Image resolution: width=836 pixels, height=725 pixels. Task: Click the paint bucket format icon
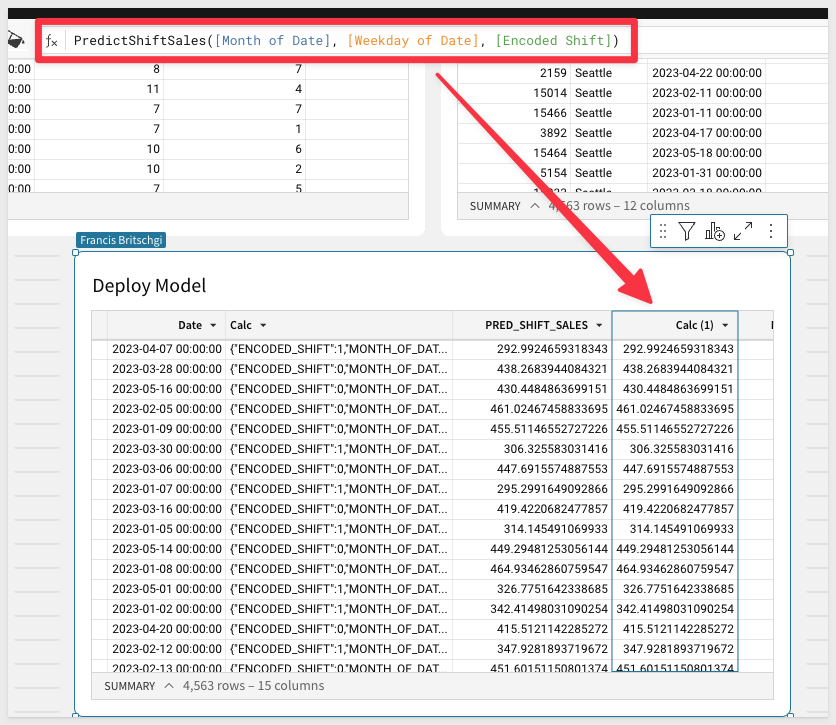point(15,40)
